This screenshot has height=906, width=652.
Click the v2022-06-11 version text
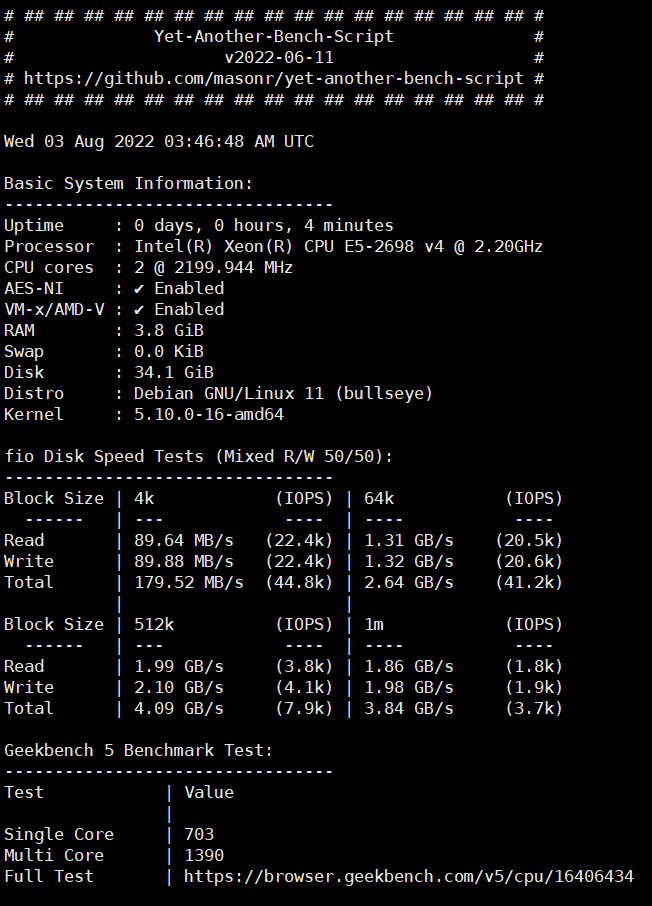[279, 57]
